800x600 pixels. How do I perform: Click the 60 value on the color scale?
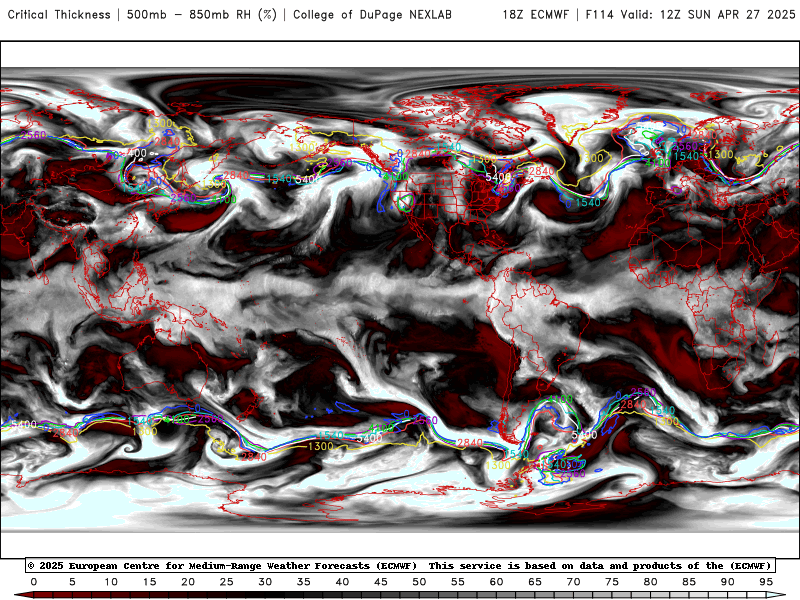coord(496,582)
